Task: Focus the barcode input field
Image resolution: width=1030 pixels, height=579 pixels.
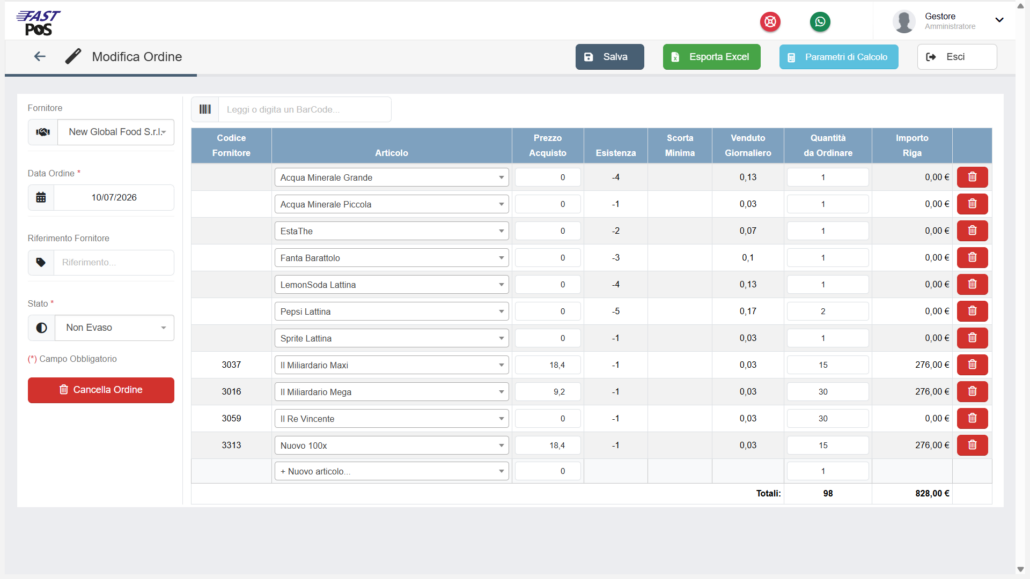Action: [305, 109]
